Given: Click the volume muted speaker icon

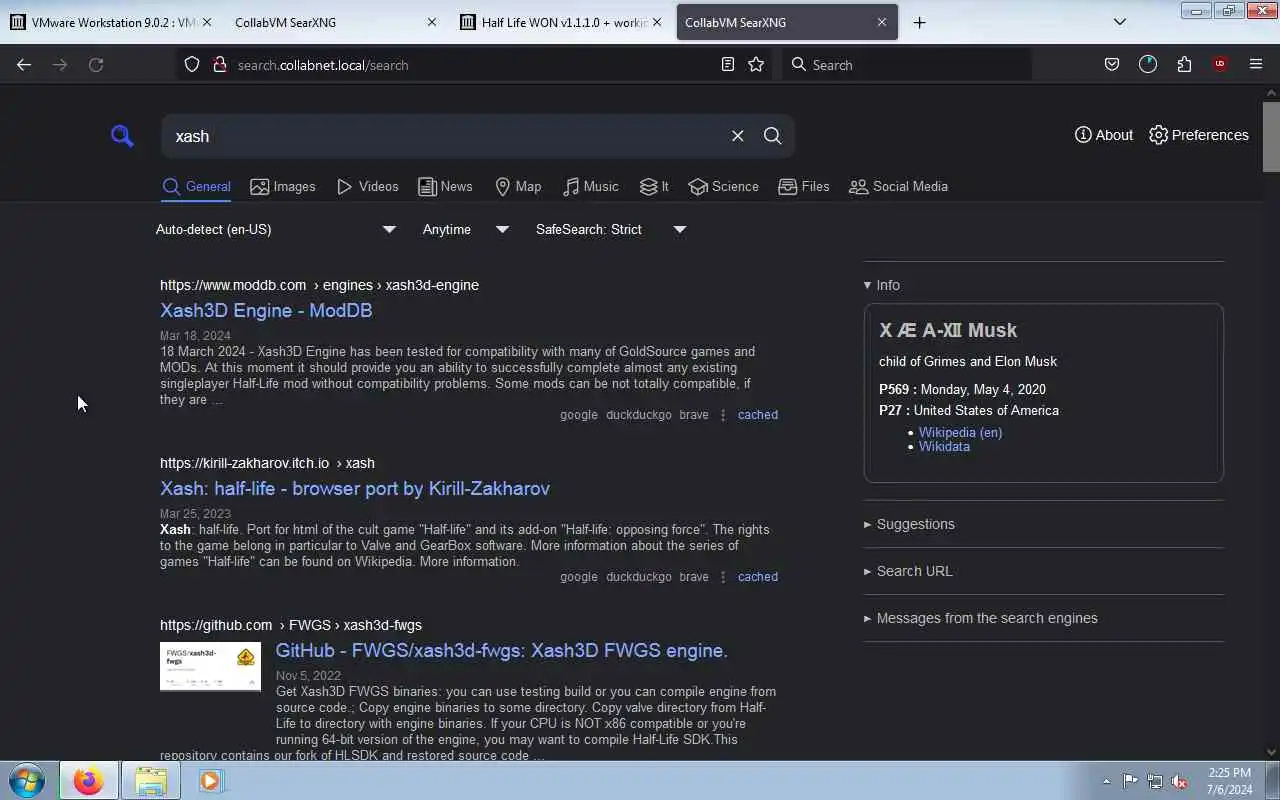Looking at the screenshot, I should pos(1179,781).
